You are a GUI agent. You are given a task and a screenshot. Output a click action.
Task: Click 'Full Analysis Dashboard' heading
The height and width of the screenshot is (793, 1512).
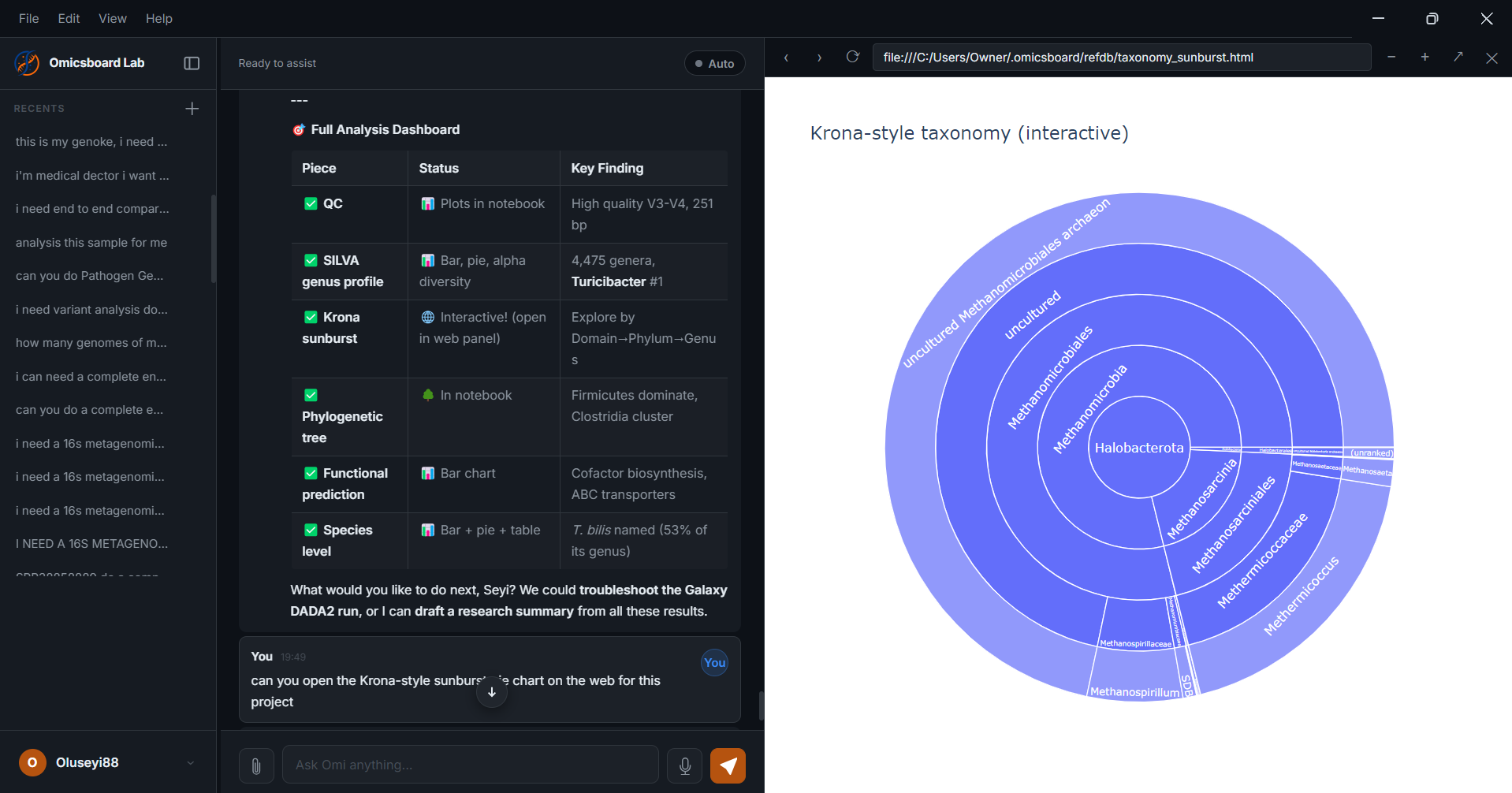(385, 129)
